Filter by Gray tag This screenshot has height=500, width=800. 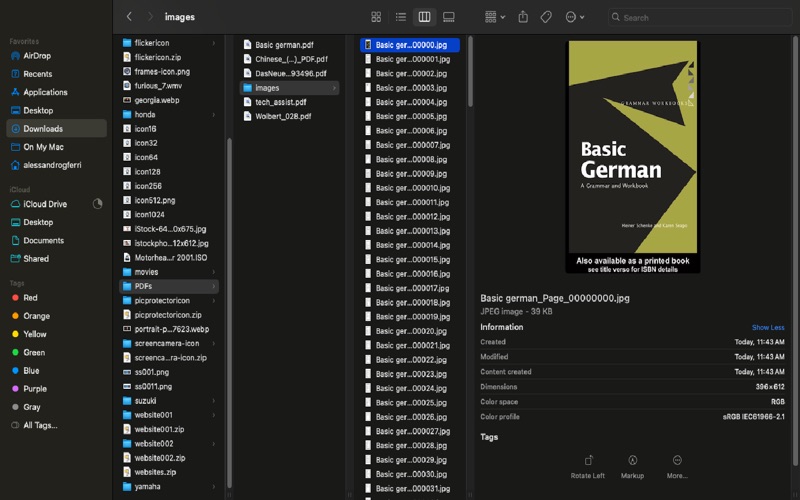56,407
